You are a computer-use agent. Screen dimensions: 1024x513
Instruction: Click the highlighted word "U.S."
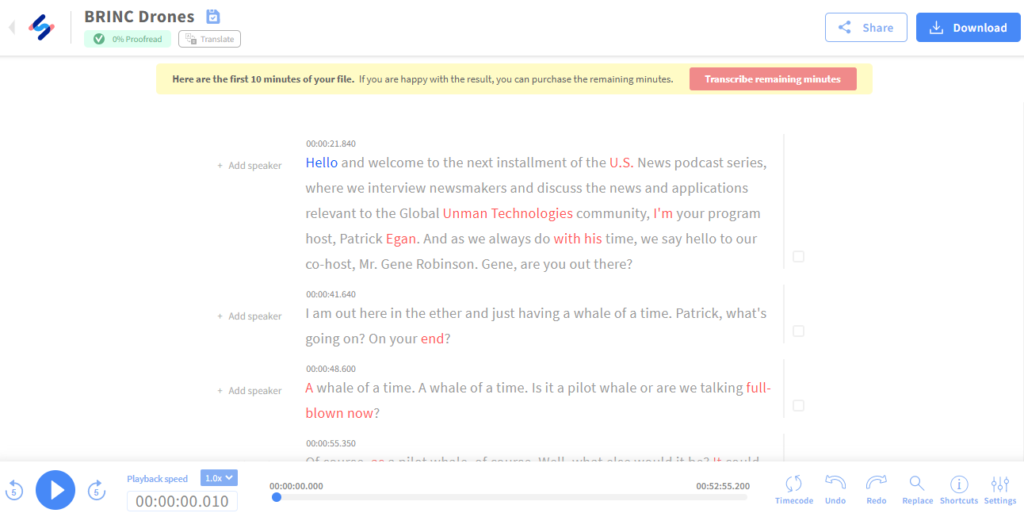621,163
